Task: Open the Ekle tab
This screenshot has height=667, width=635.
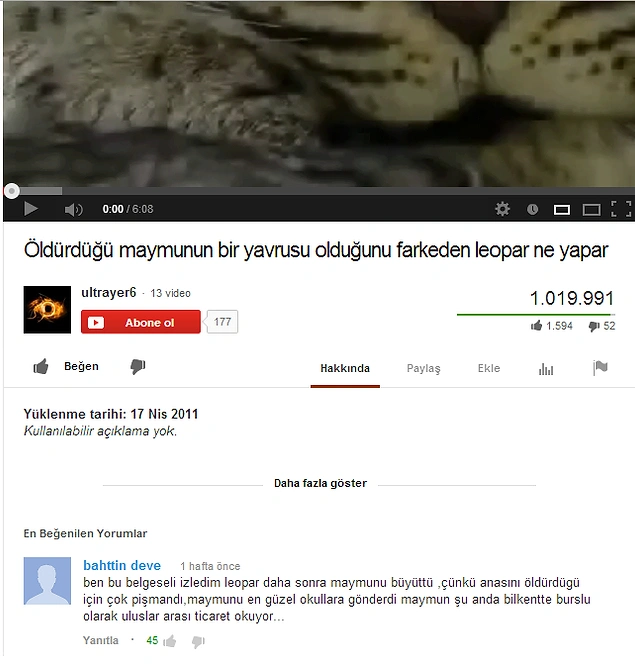Action: (489, 368)
